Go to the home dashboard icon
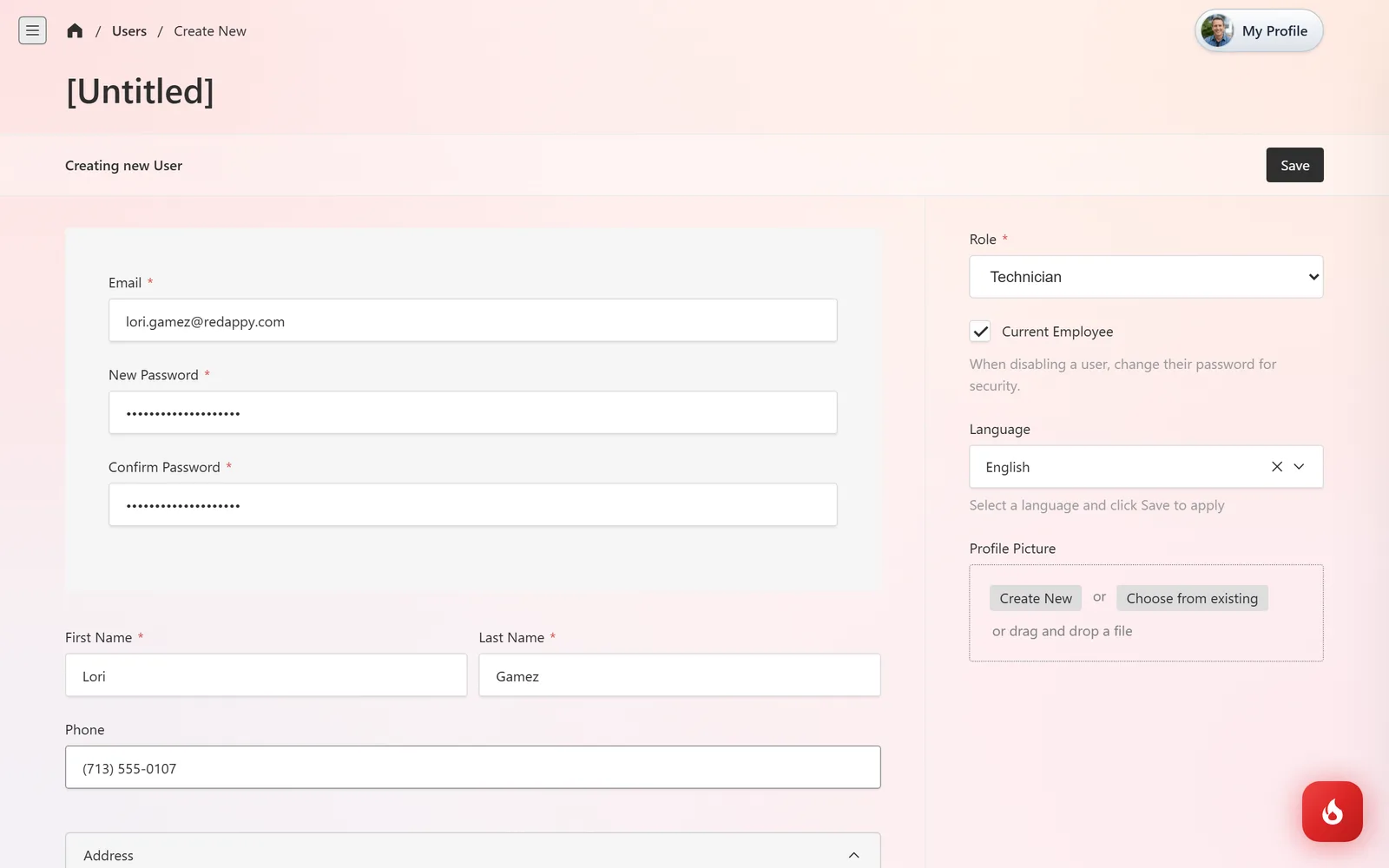1389x868 pixels. 75,30
